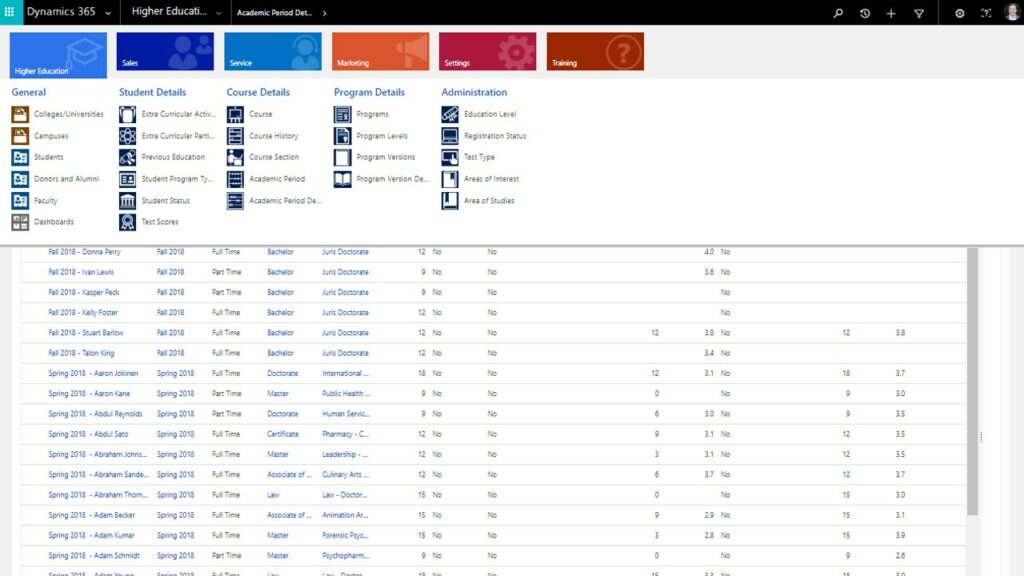Open record Fall 2018 - Stuart Barlow
Screen dimensions: 1024x576
click(86, 332)
